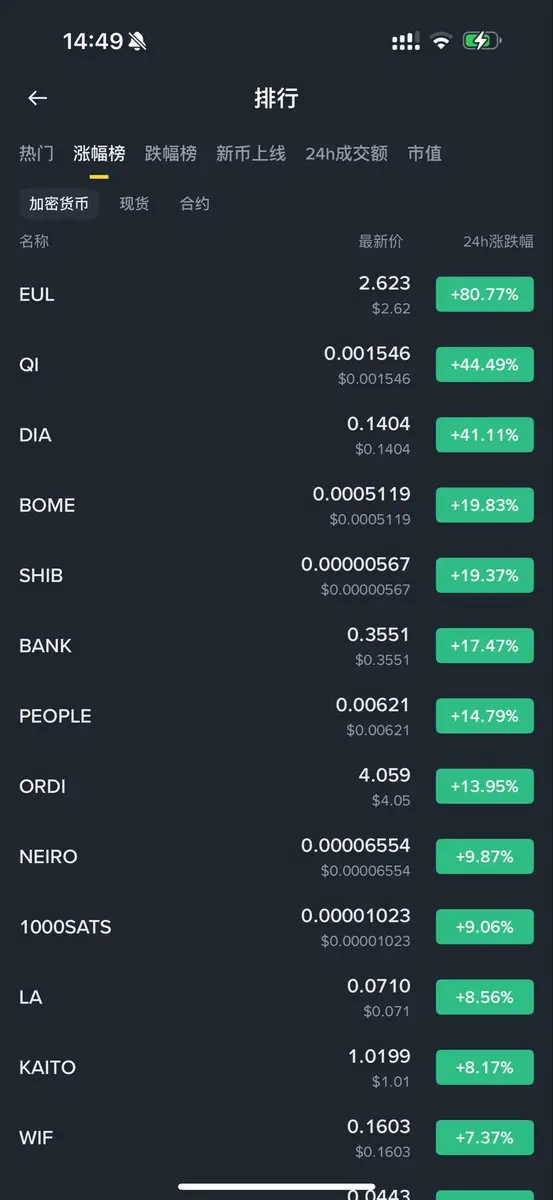
Task: Tap the Wi-Fi status icon
Action: pyautogui.click(x=441, y=41)
